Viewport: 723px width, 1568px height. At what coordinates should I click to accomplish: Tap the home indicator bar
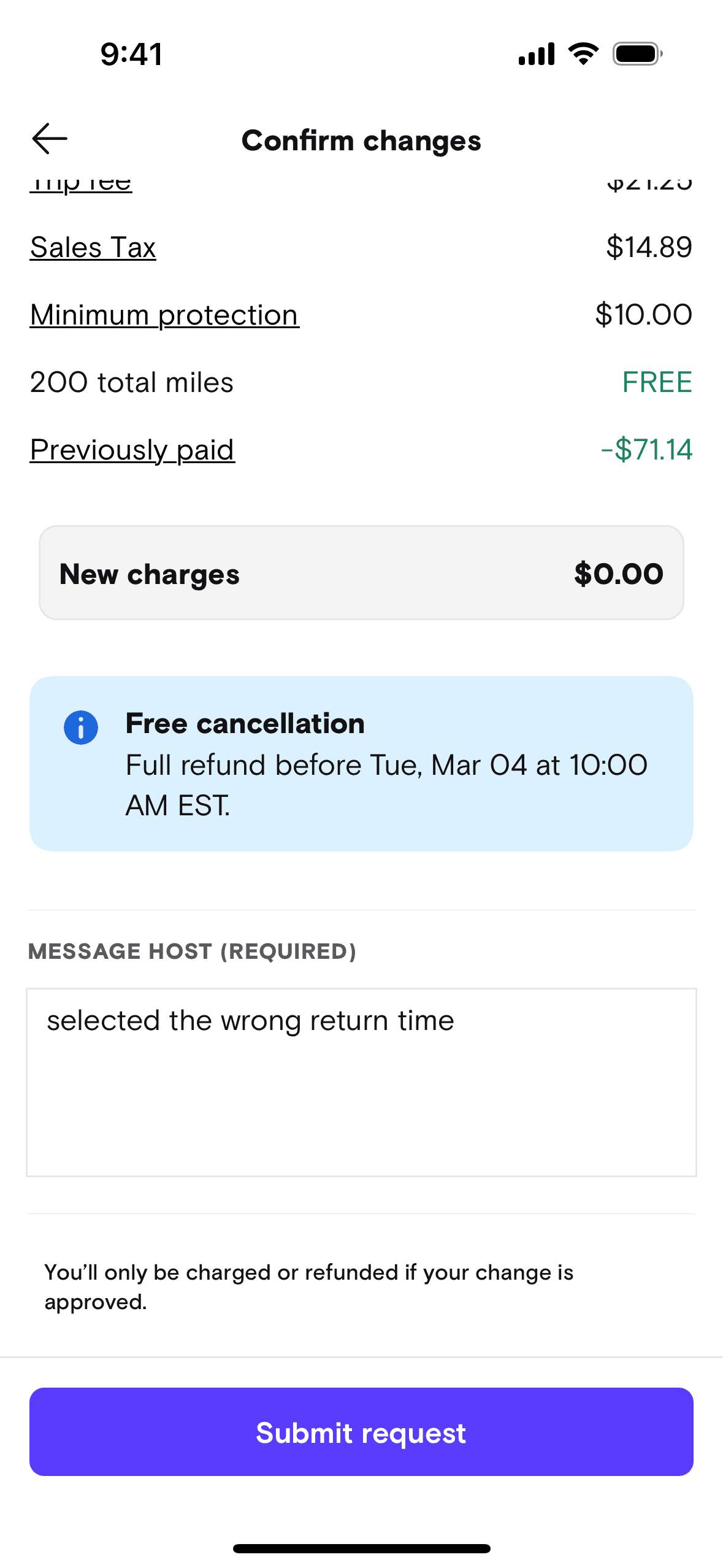(x=361, y=1548)
